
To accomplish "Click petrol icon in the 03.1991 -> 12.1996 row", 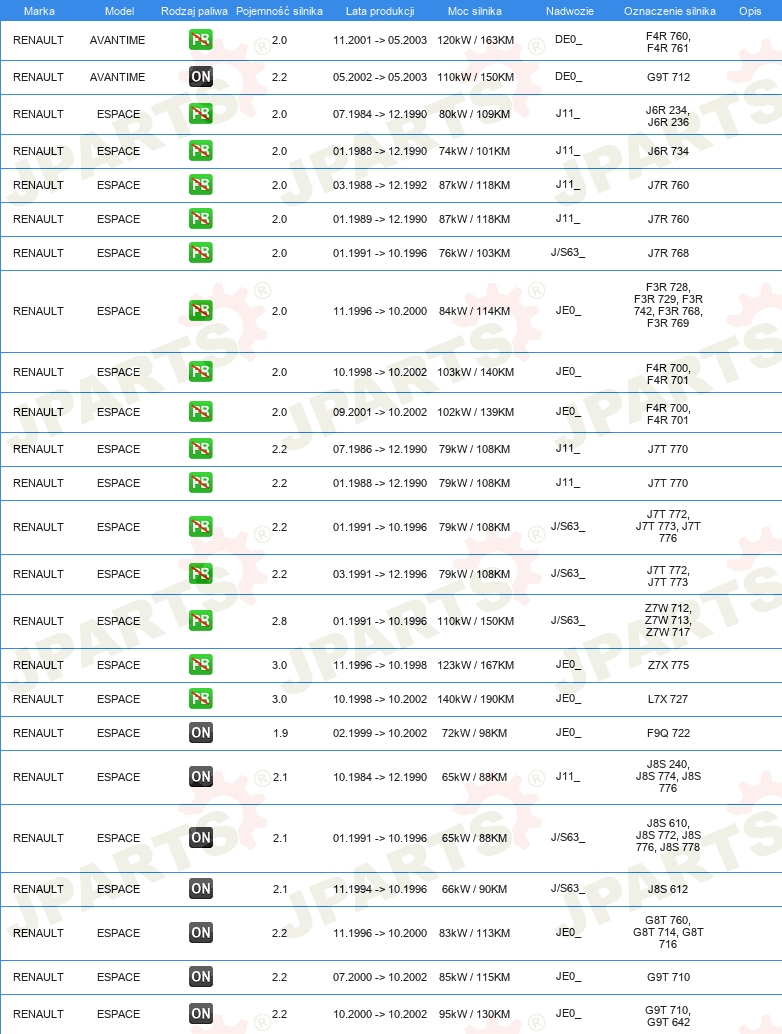I will [200, 574].
